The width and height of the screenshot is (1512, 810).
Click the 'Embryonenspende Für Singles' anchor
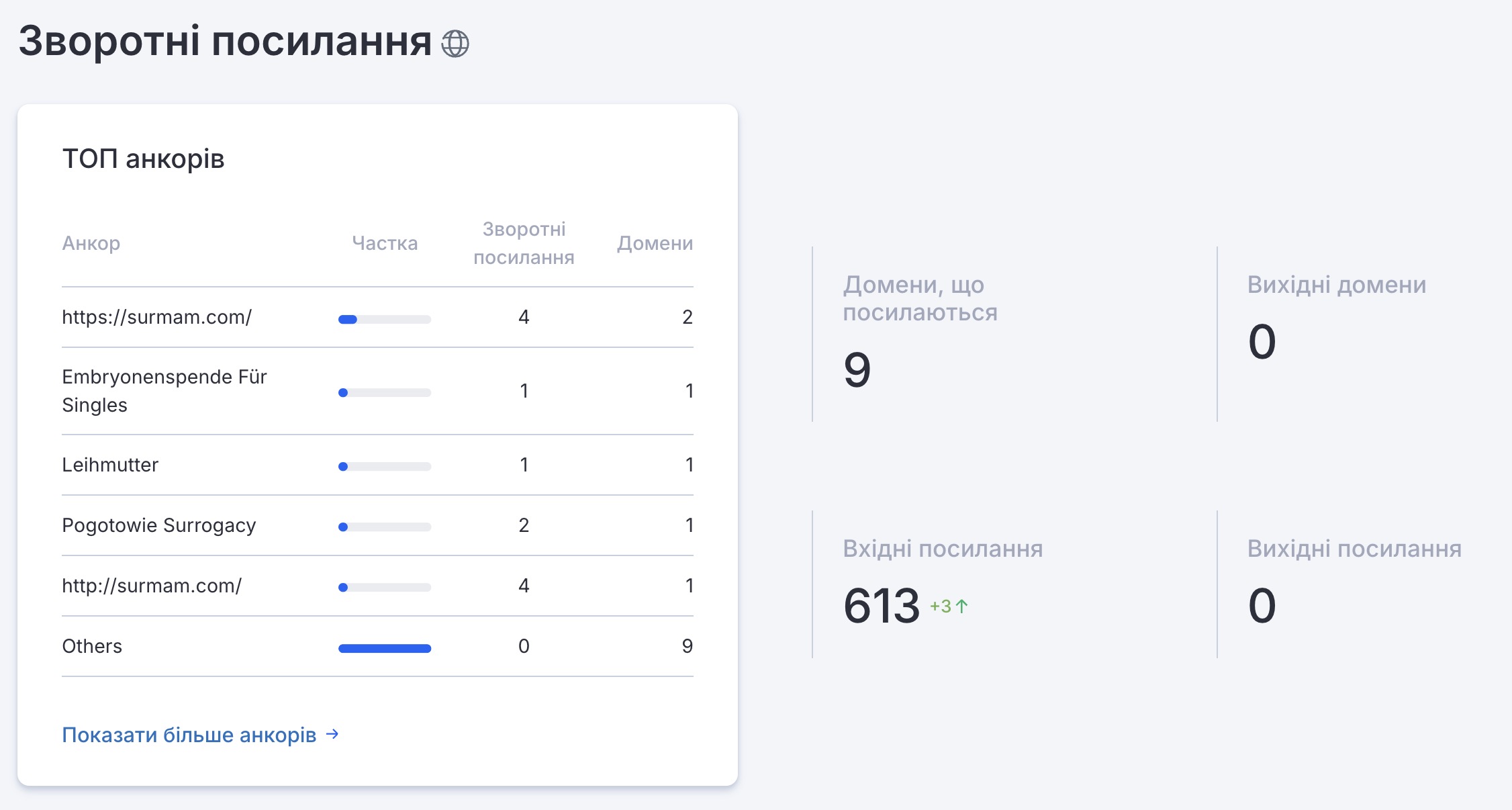(x=164, y=391)
